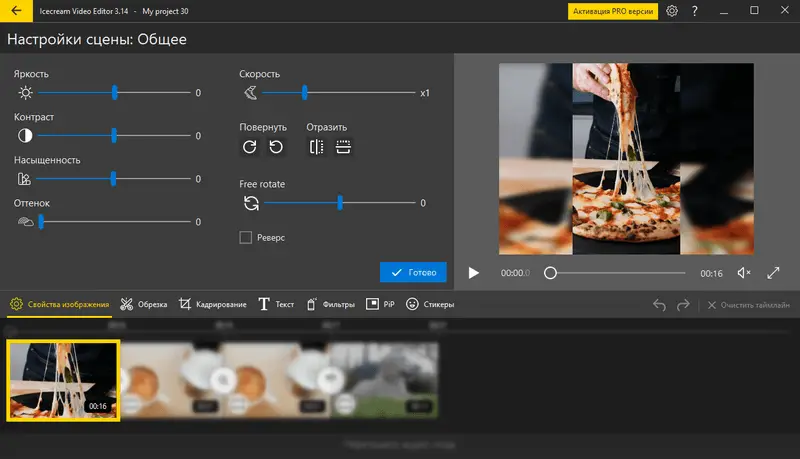
Task: Click the undo arrow icon
Action: coord(659,305)
